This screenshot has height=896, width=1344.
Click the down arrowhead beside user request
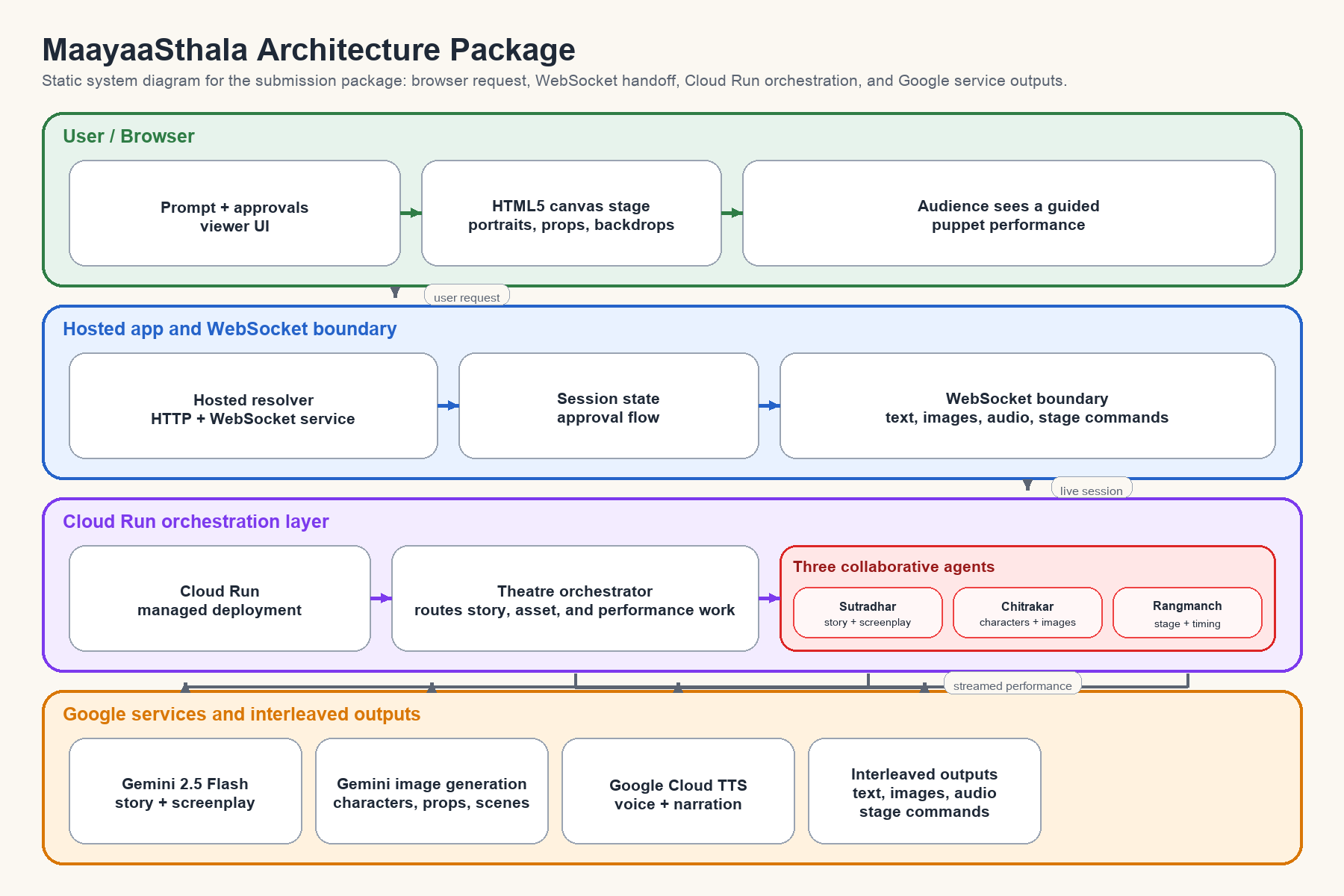point(395,292)
